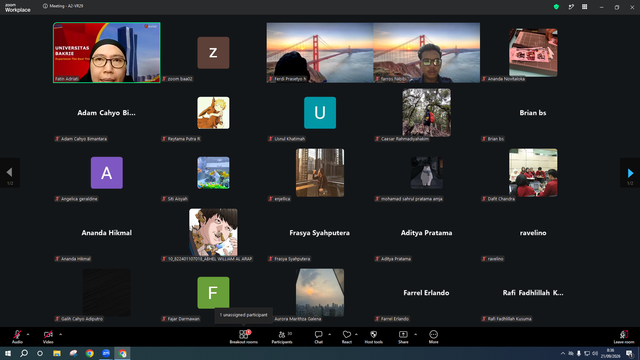Open the Participants list
This screenshot has height=360, width=640.
tap(282, 337)
